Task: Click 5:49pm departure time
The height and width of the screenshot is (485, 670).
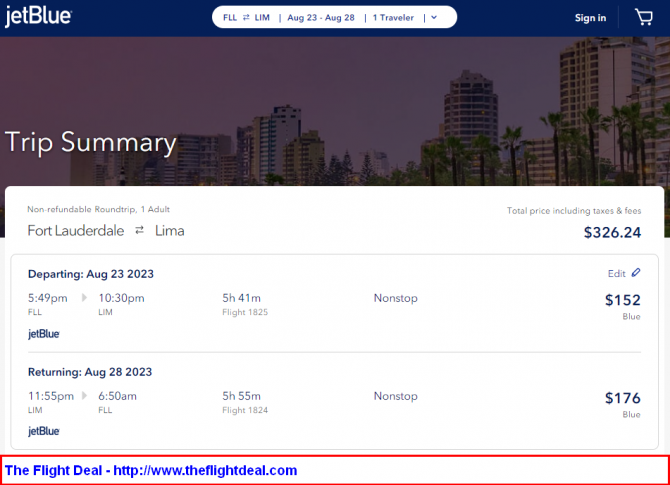Action: click(x=47, y=298)
